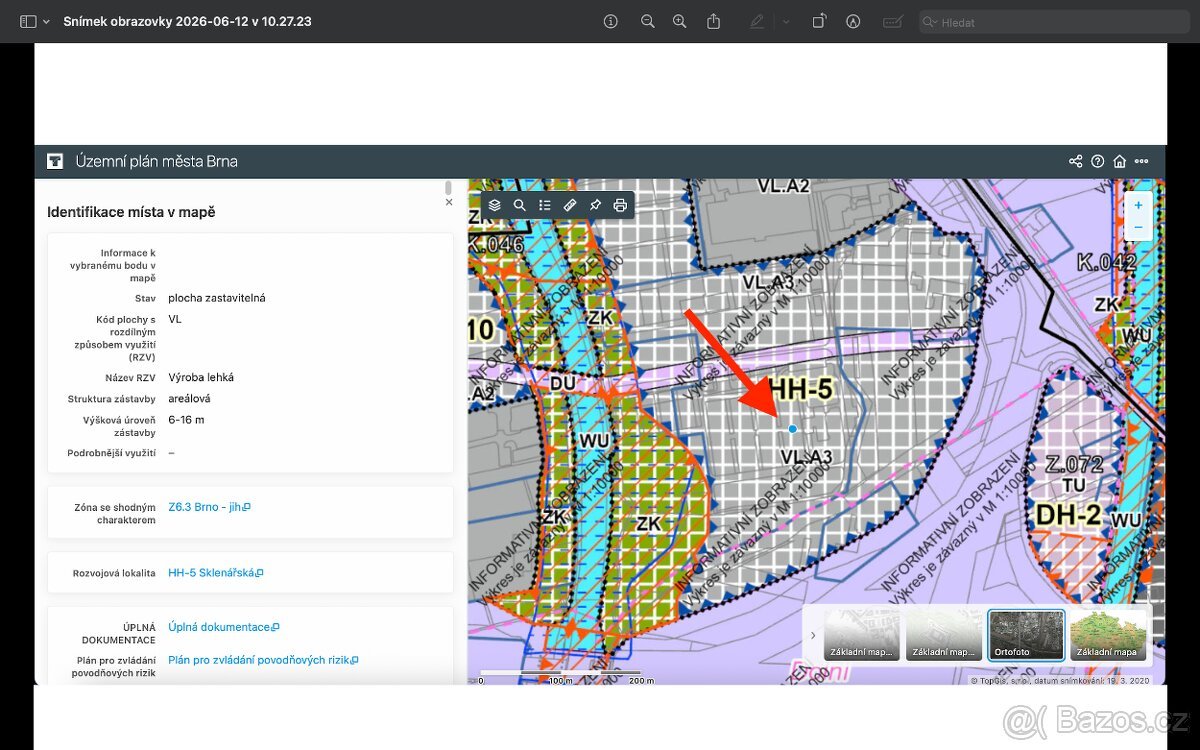Zoom in the map with plus button
Image resolution: width=1200 pixels, height=750 pixels.
coord(1138,204)
